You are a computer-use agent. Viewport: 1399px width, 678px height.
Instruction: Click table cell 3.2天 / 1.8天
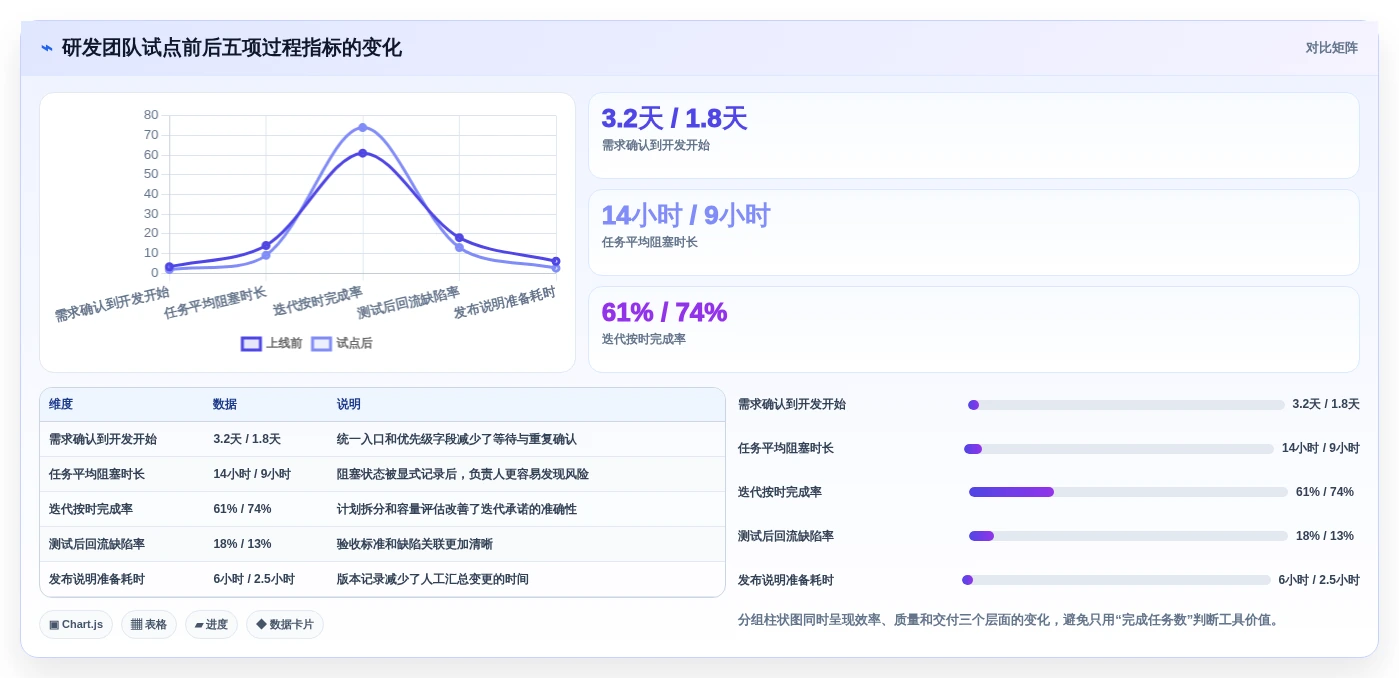[247, 439]
